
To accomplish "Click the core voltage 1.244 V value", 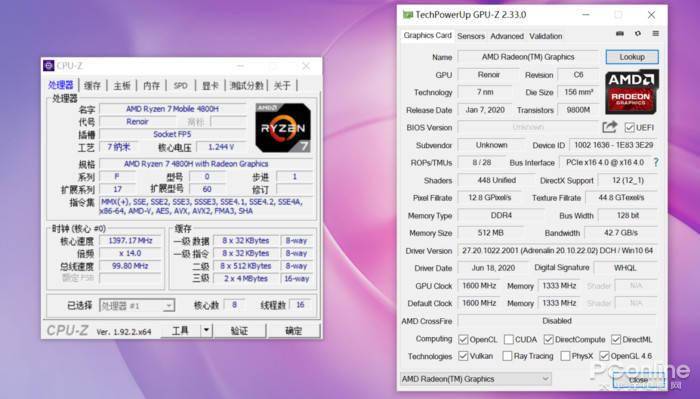I will (221, 147).
